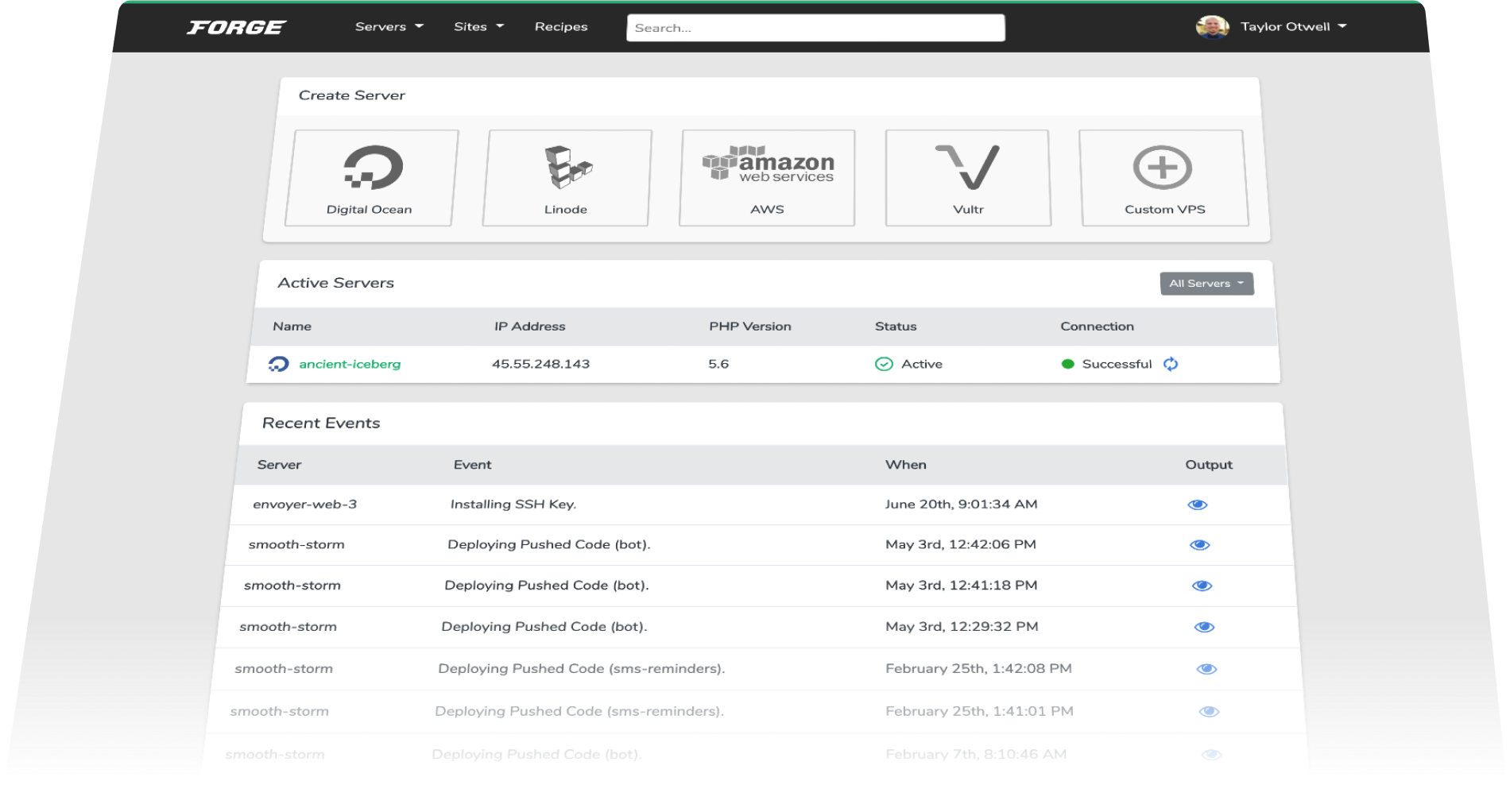Click the Linode cubes logo icon
Screen dimensions: 1510x812
pyautogui.click(x=568, y=167)
